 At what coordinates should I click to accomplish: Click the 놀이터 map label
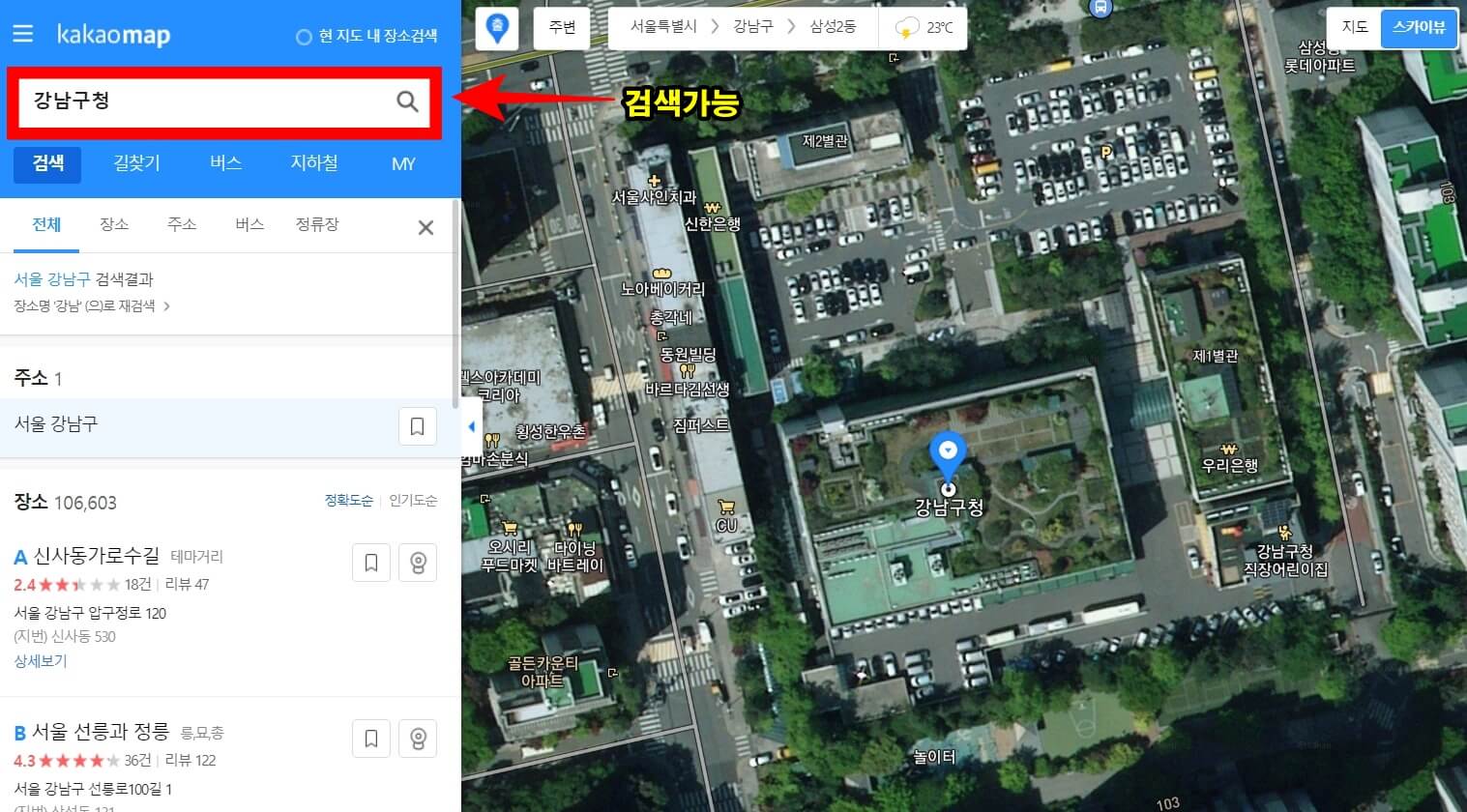pyautogui.click(x=934, y=757)
